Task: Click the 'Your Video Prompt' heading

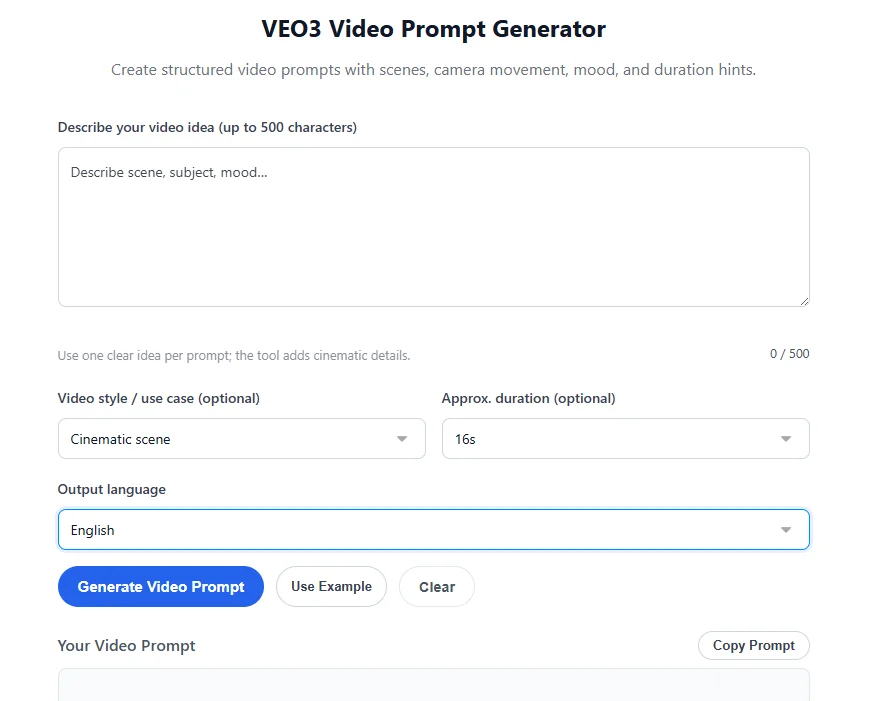Action: [x=126, y=646]
